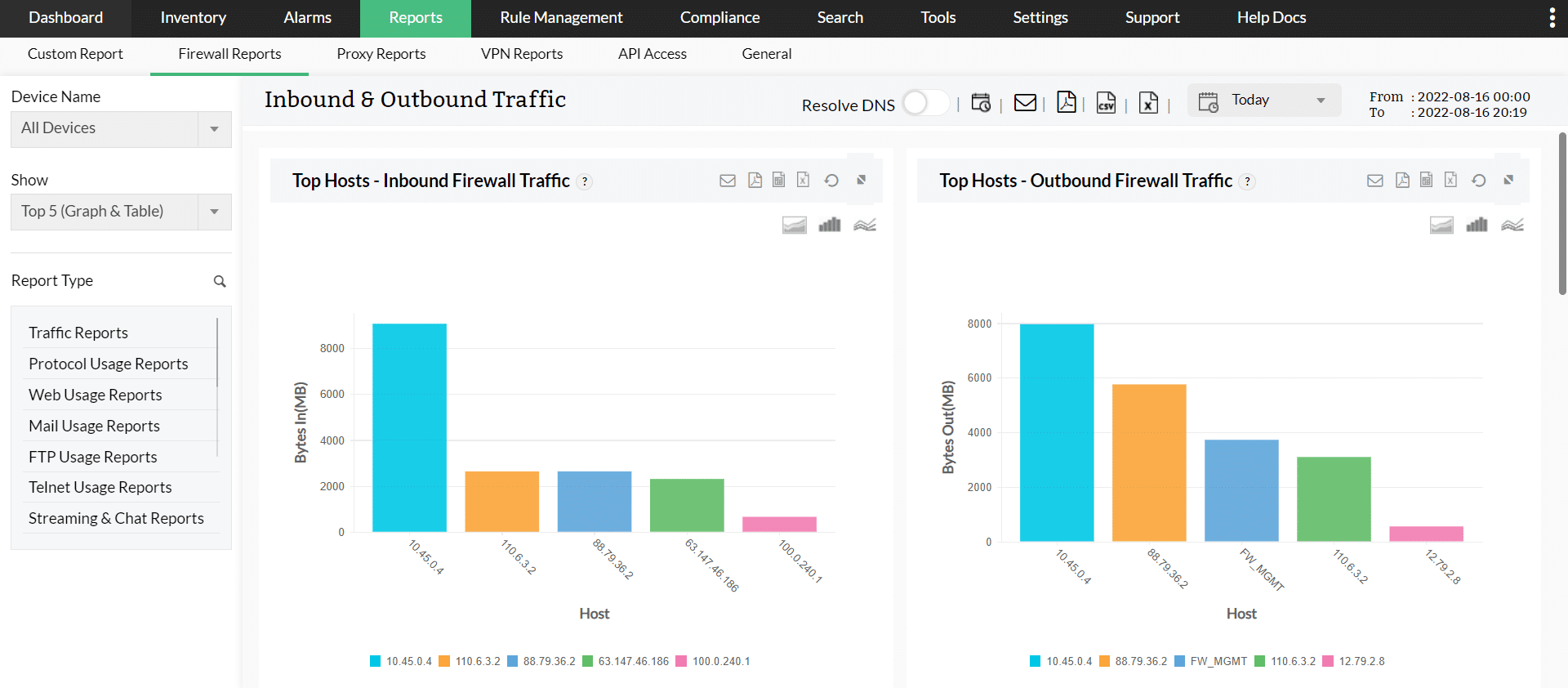Open the Rule Management menu

pyautogui.click(x=561, y=18)
